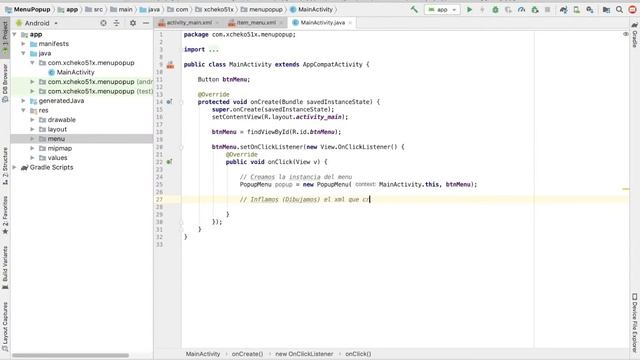
Task: Click onClick() in bottom breadcrumb
Action: pyautogui.click(x=358, y=354)
